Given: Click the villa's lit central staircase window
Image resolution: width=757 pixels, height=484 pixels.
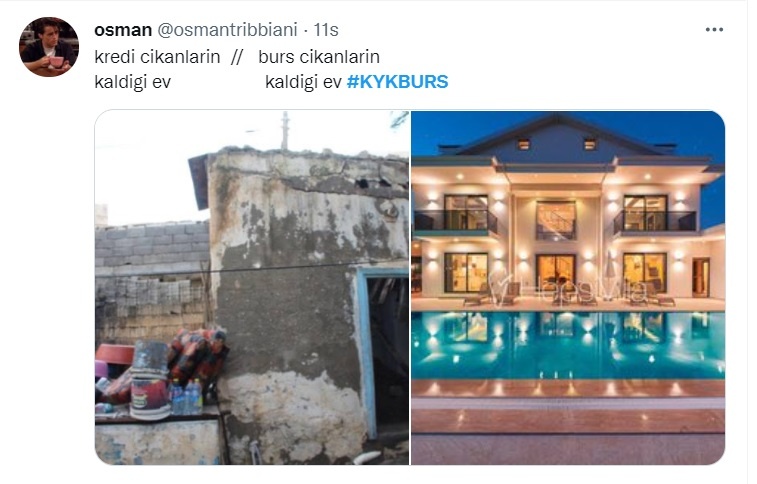Looking at the screenshot, I should [x=556, y=220].
